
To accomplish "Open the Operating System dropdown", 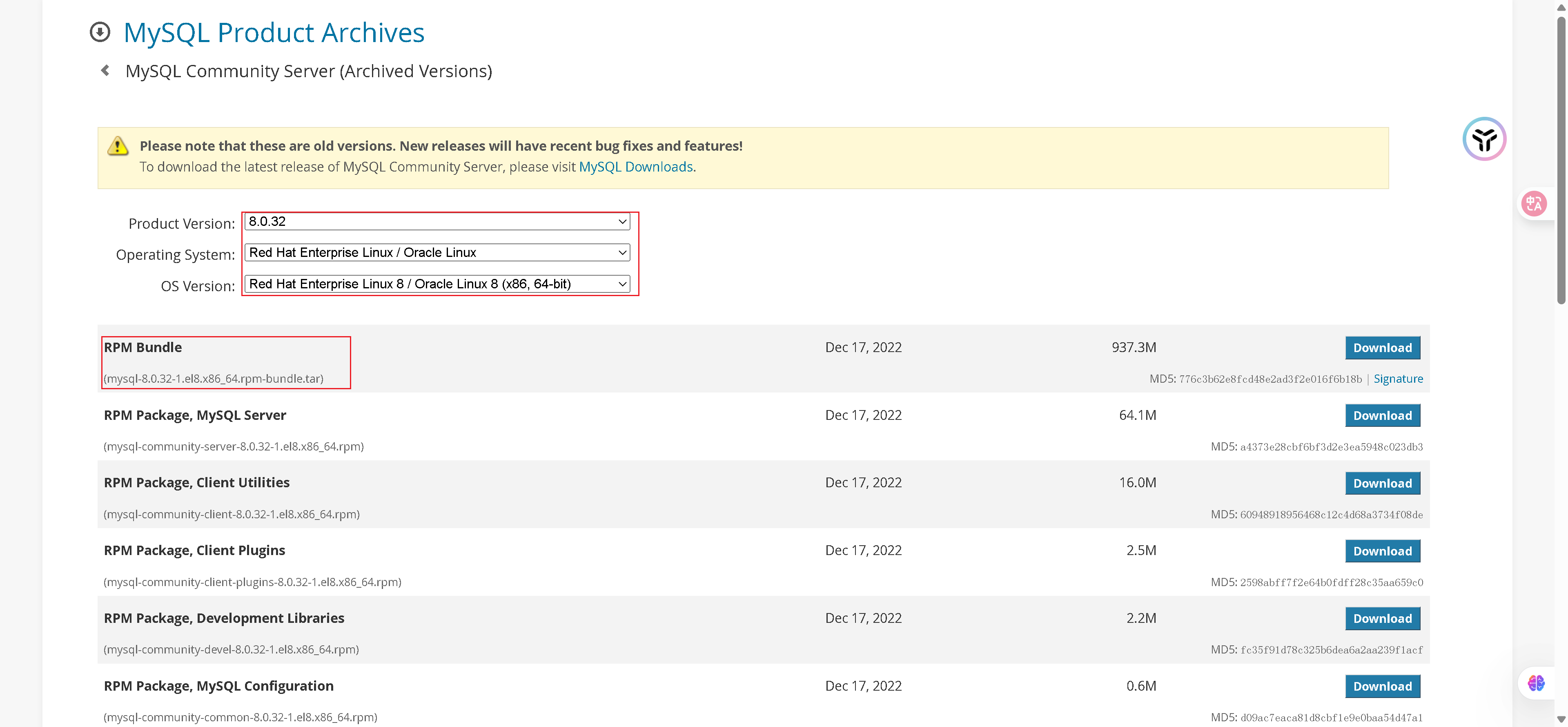I will [x=437, y=252].
